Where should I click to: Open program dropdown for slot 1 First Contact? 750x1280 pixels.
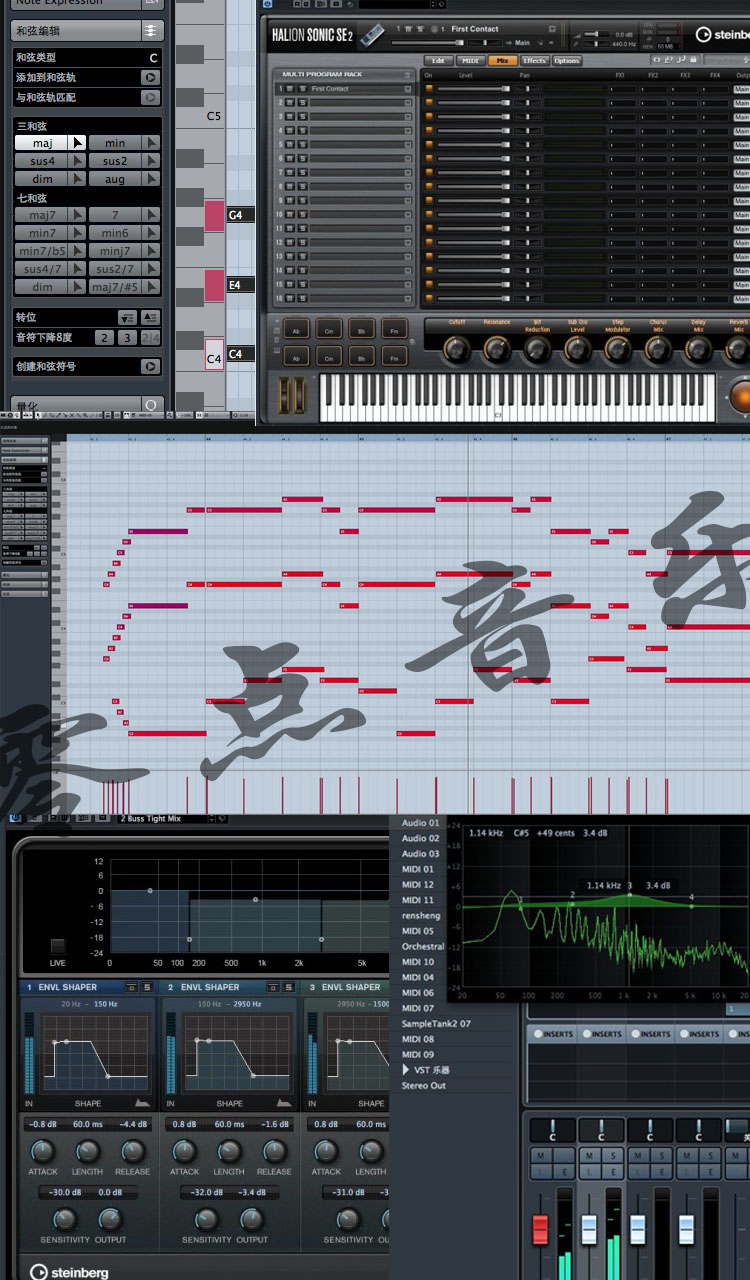pos(408,89)
